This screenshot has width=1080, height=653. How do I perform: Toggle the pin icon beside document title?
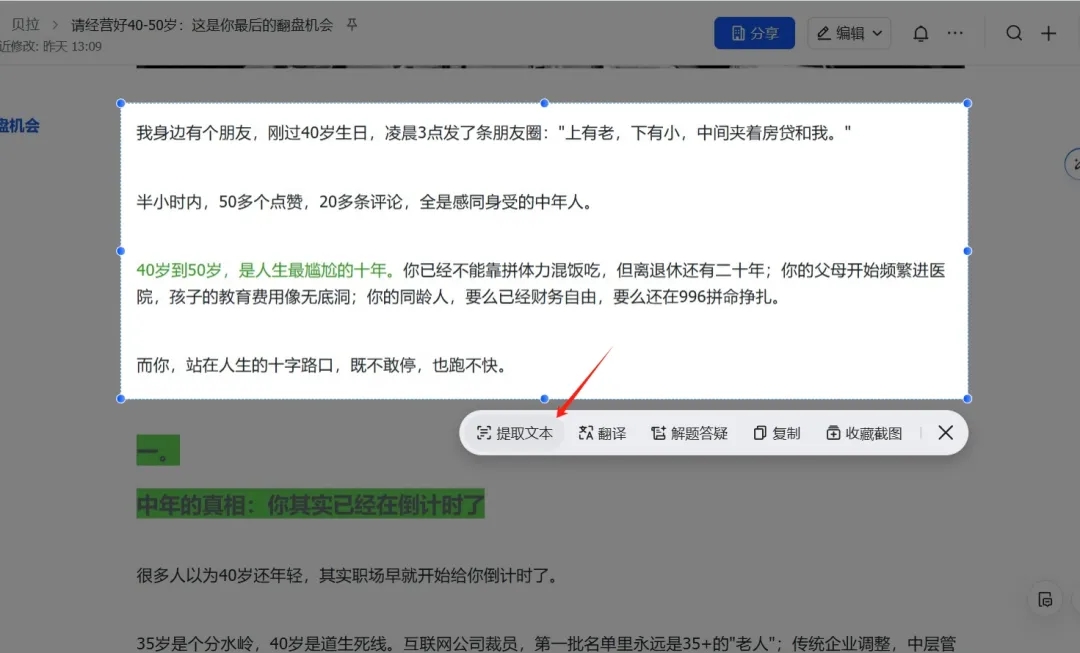tap(351, 23)
